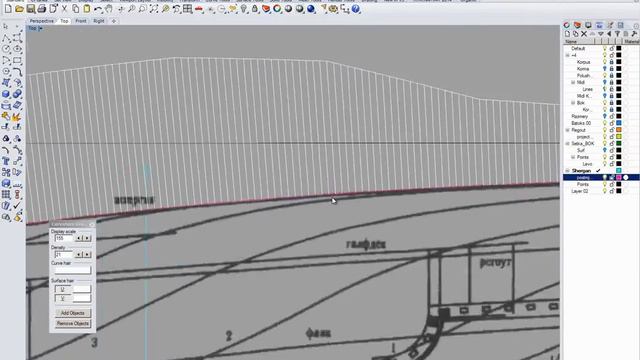The image size is (640, 360).
Task: Collapse the Ponts sublayer group
Action: tap(573, 157)
